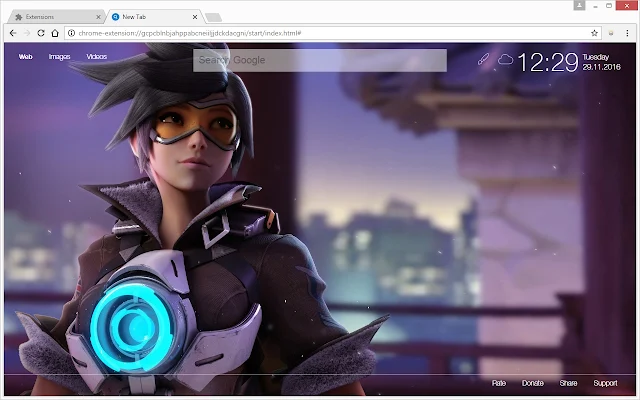Bookmark this page with the star icon
The width and height of the screenshot is (640, 400).
coord(594,33)
